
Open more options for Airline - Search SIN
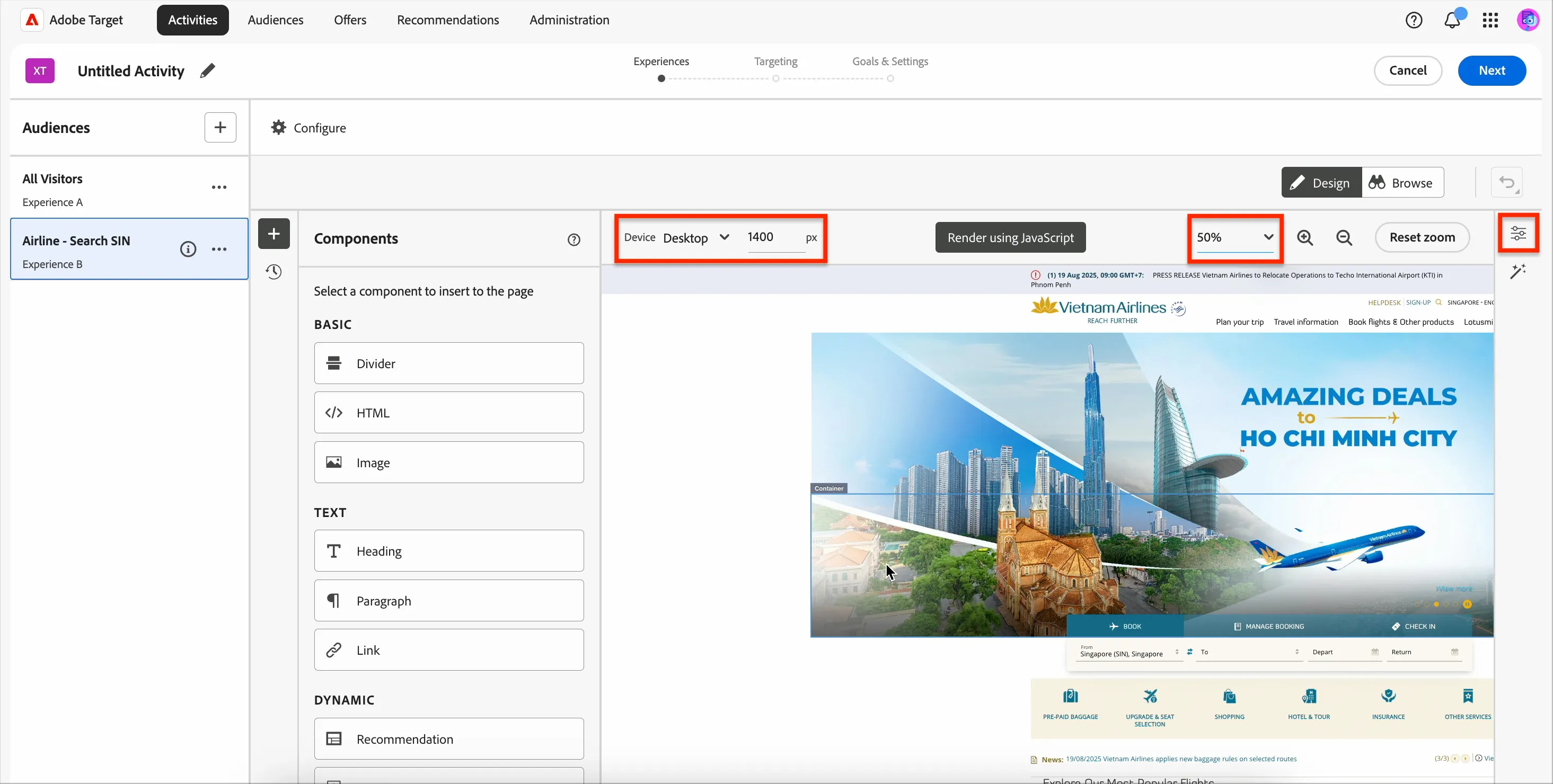coord(219,249)
